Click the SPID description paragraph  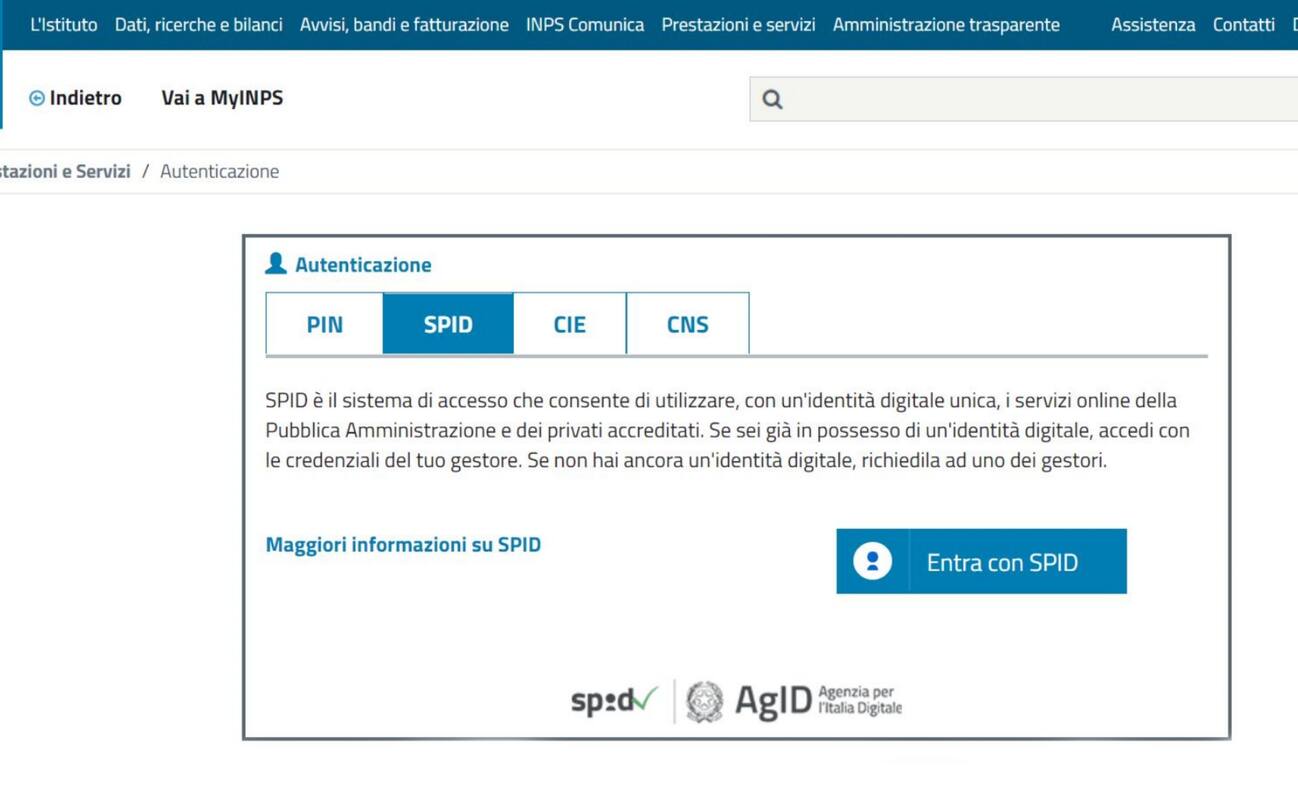728,431
